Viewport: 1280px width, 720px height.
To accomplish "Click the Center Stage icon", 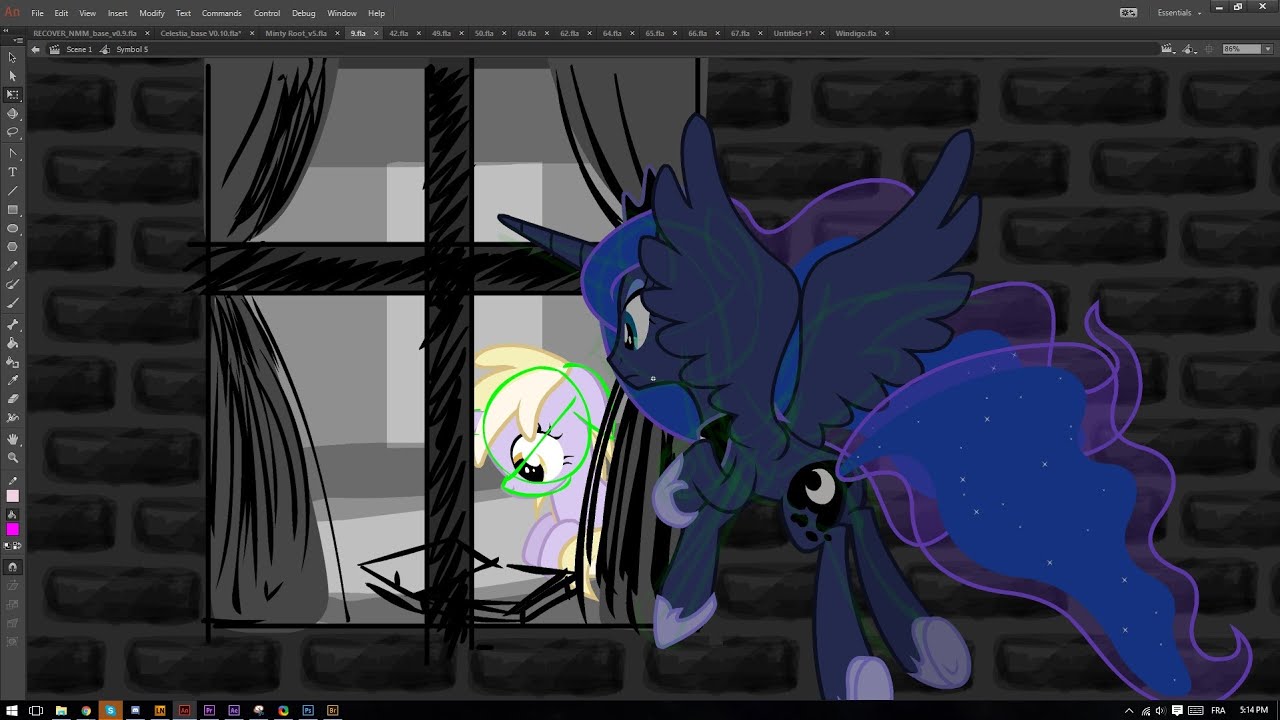I will 1209,49.
